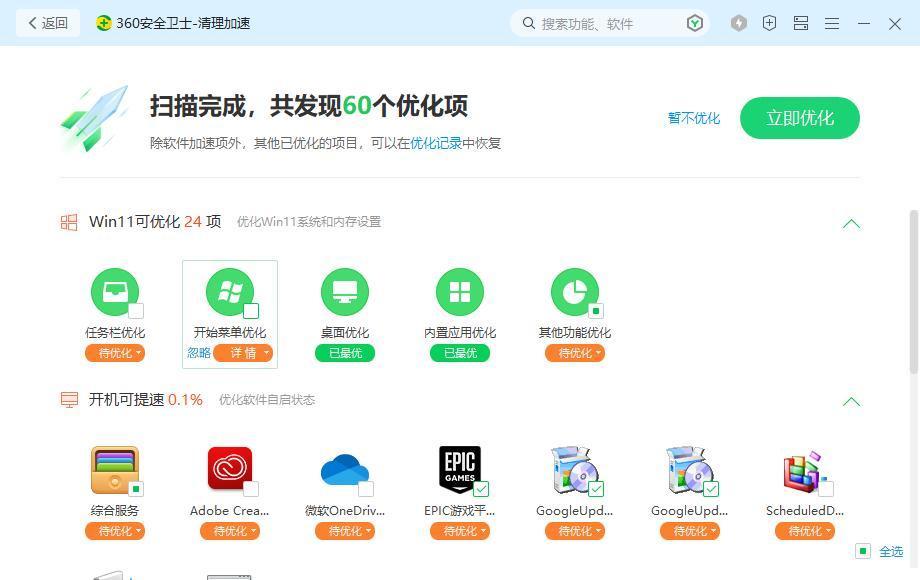Click the first GoogleUpd... installer icon

[575, 470]
